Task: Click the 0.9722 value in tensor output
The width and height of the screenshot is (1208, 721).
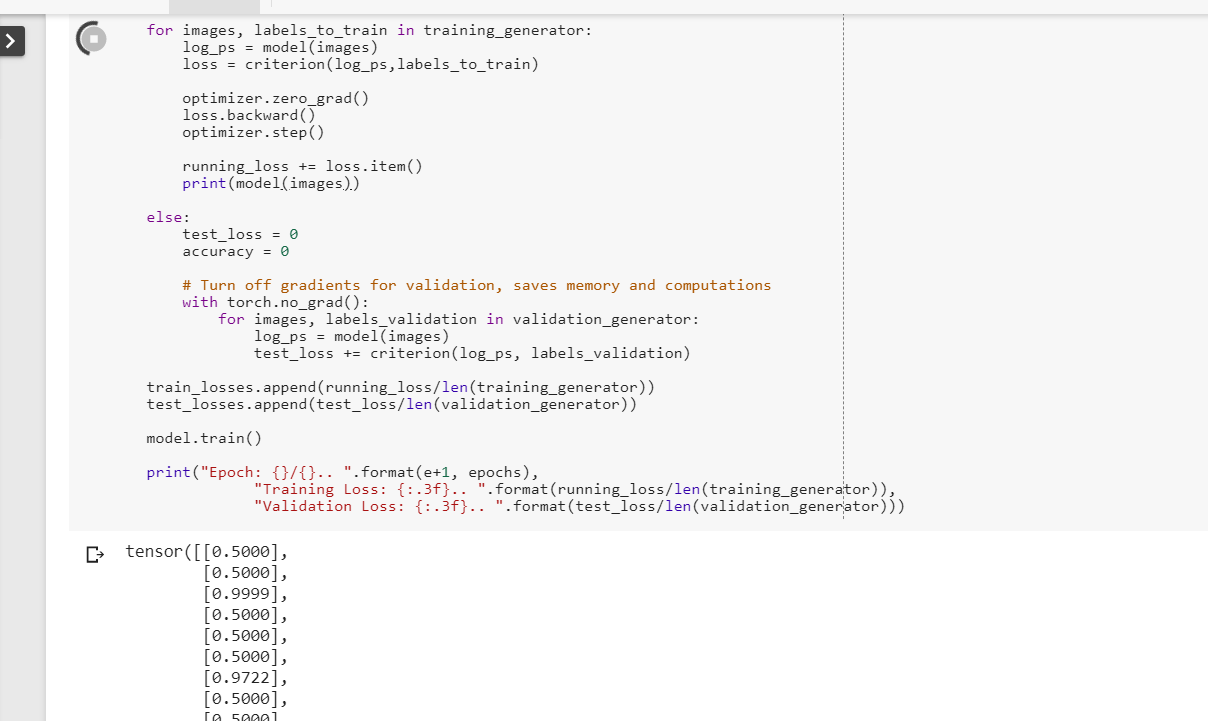Action: [242, 678]
